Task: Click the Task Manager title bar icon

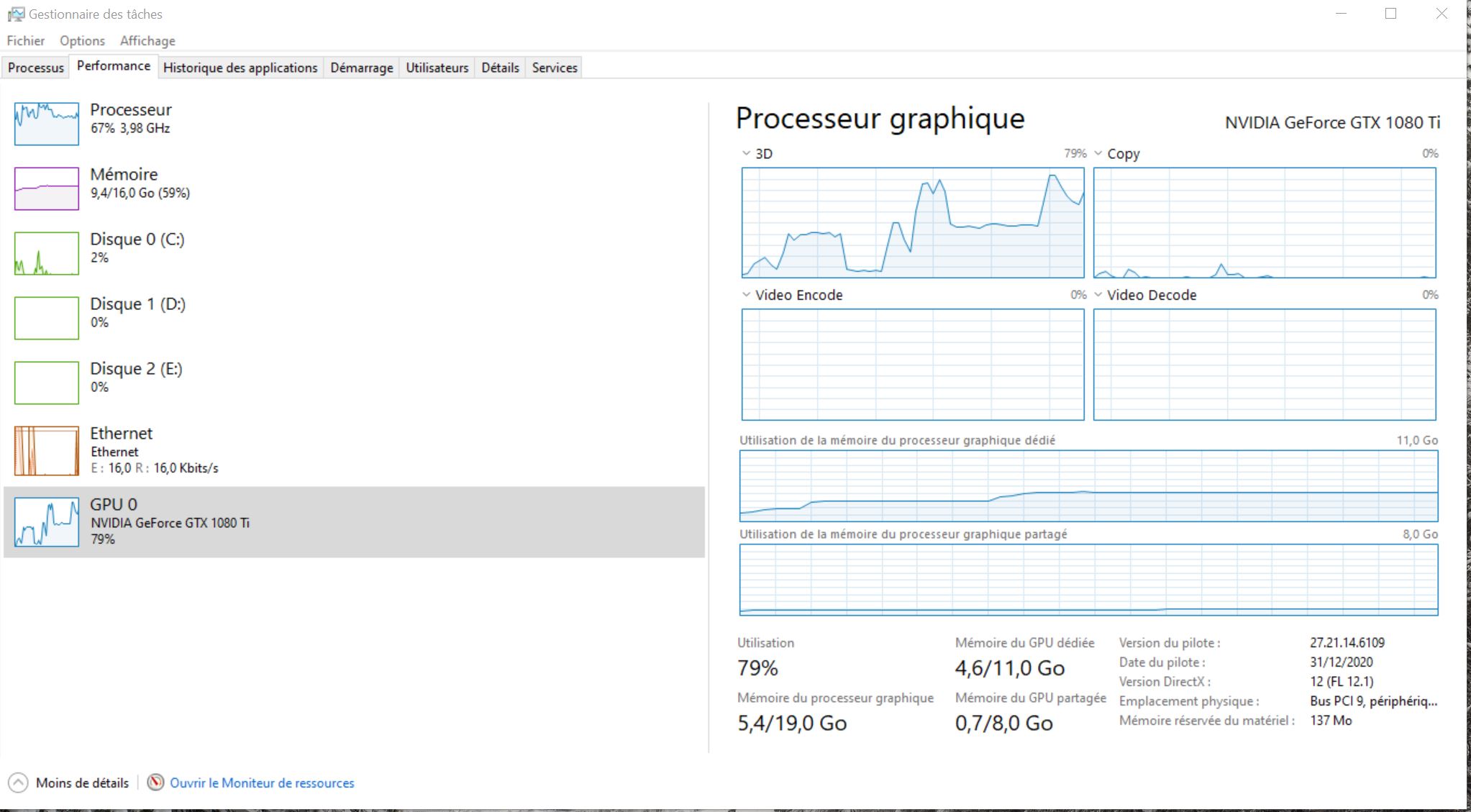Action: tap(15, 14)
